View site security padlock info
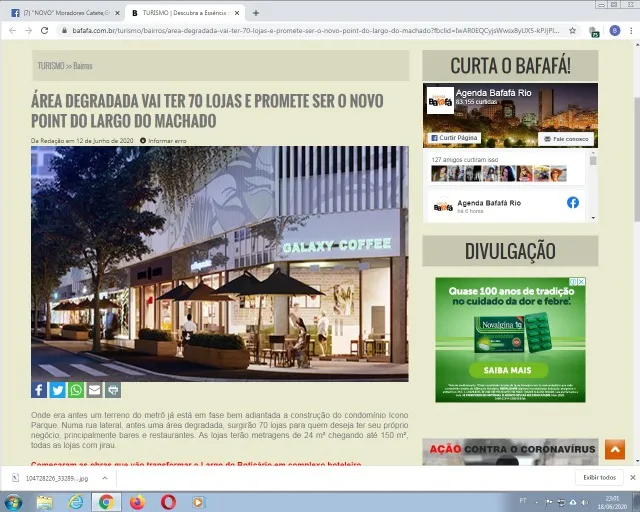 coord(64,31)
